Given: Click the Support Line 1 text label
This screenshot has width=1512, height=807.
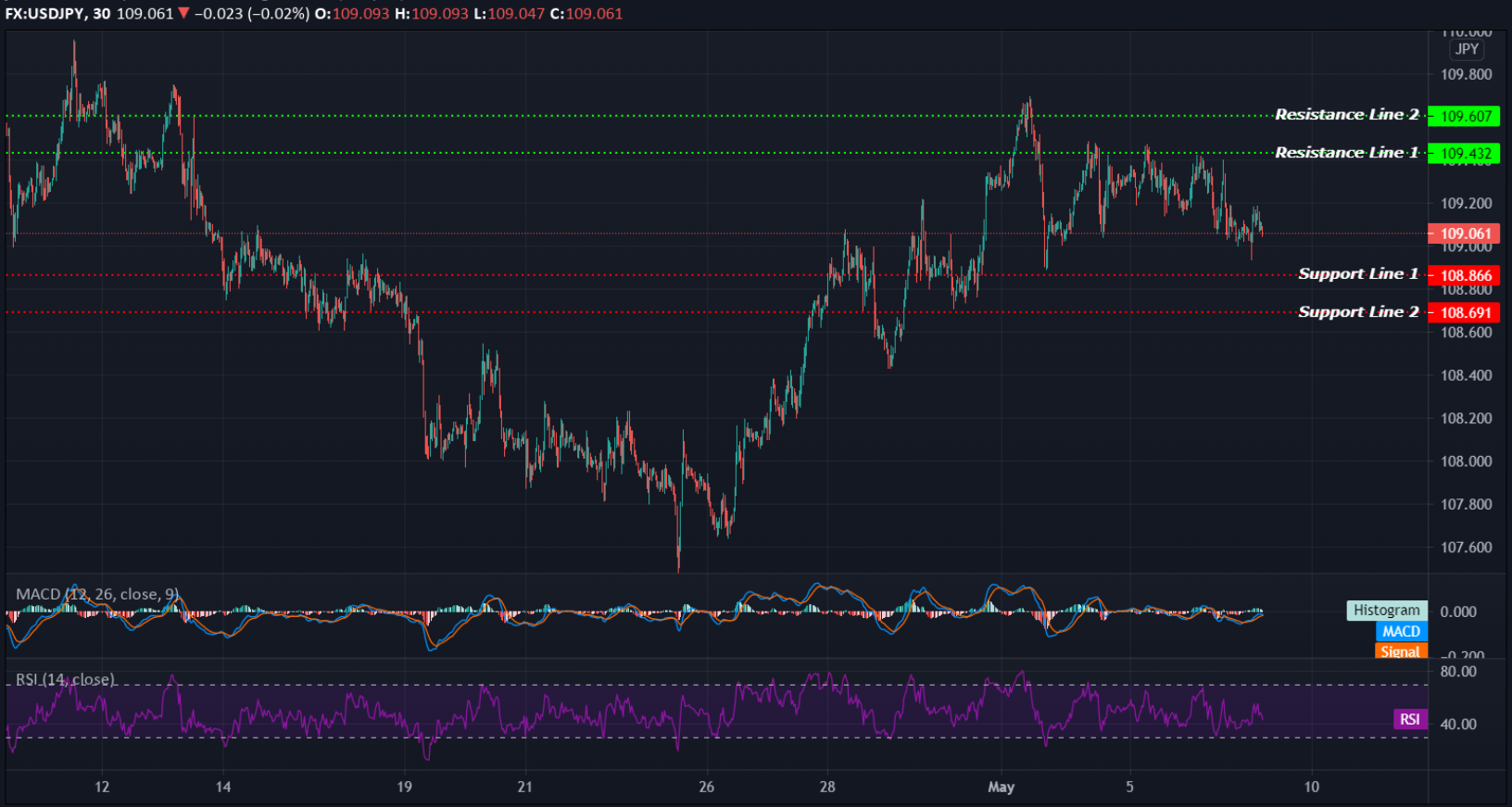Looking at the screenshot, I should (x=1358, y=274).
